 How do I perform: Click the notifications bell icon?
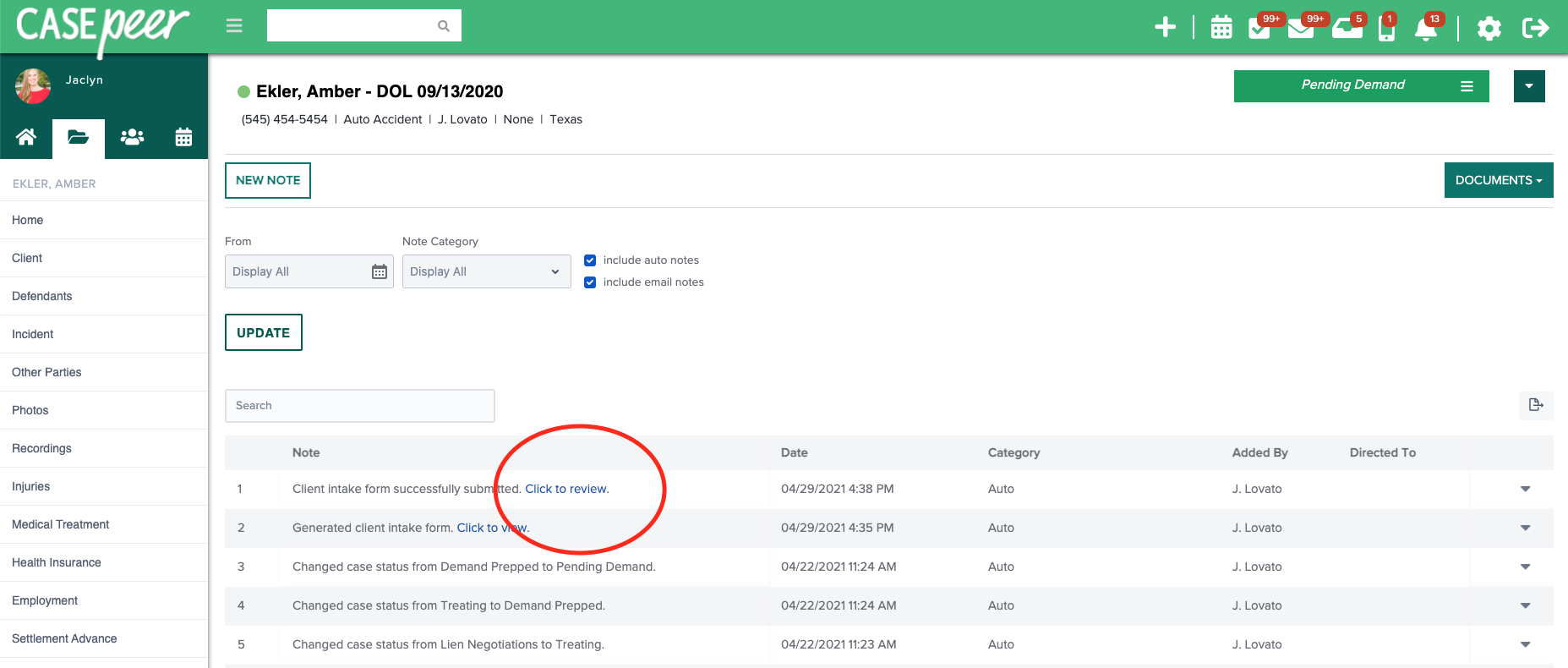tap(1426, 29)
